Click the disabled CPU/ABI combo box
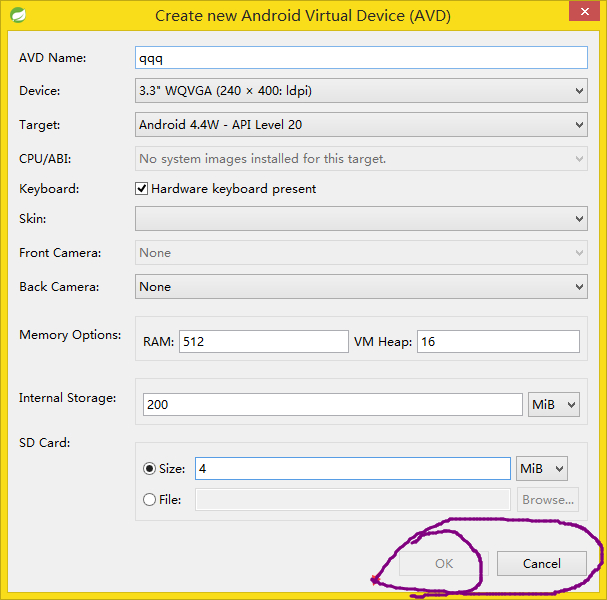Screen dimensions: 607x600 pos(361,158)
